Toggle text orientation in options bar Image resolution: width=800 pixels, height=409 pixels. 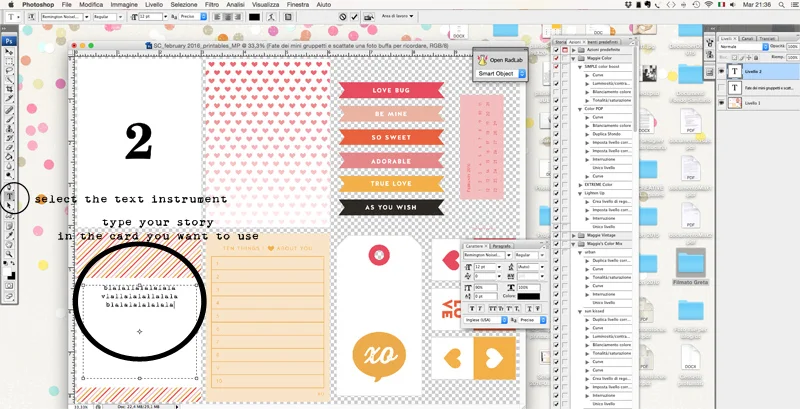(31, 17)
